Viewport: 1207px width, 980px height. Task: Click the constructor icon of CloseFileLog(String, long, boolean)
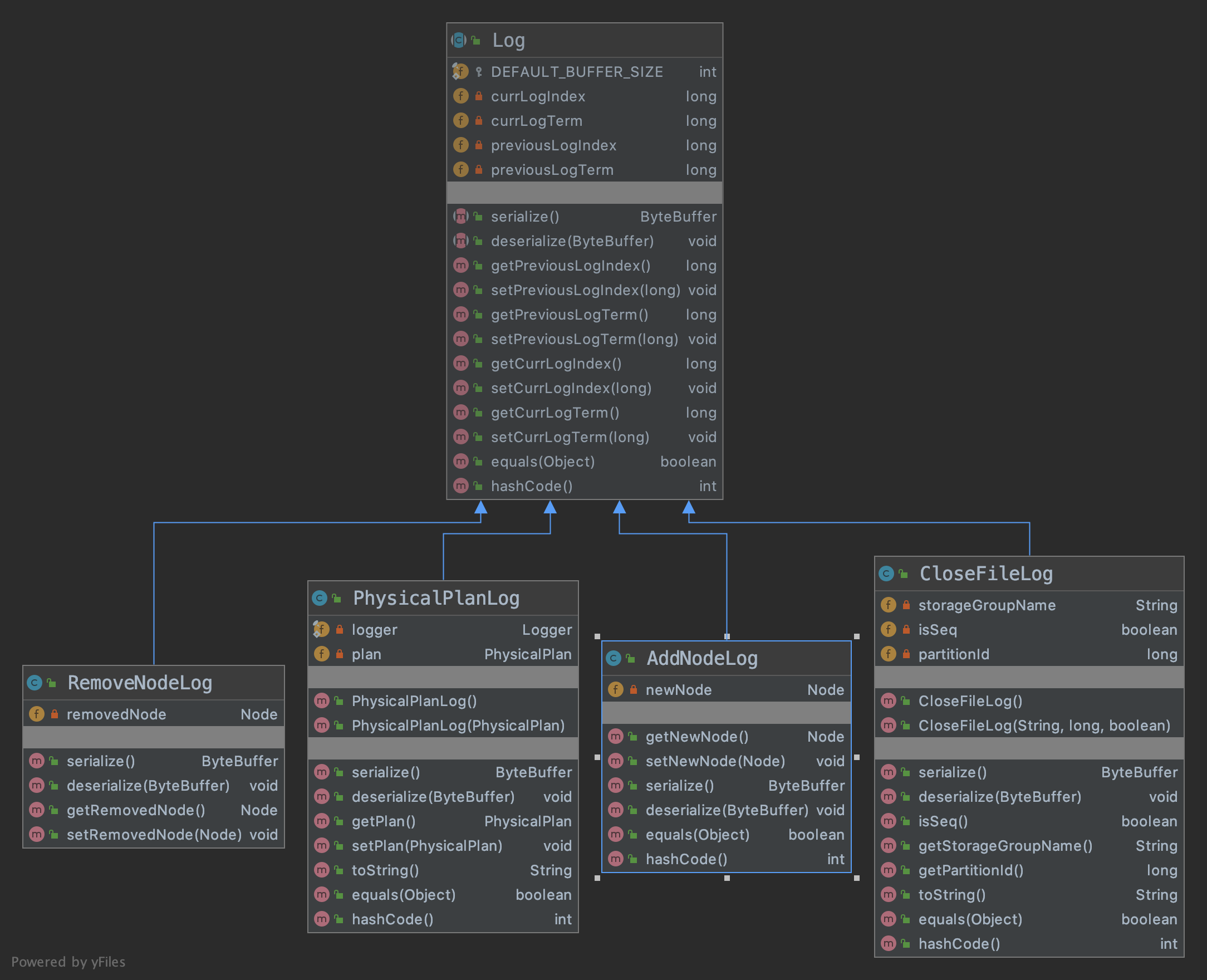click(888, 726)
